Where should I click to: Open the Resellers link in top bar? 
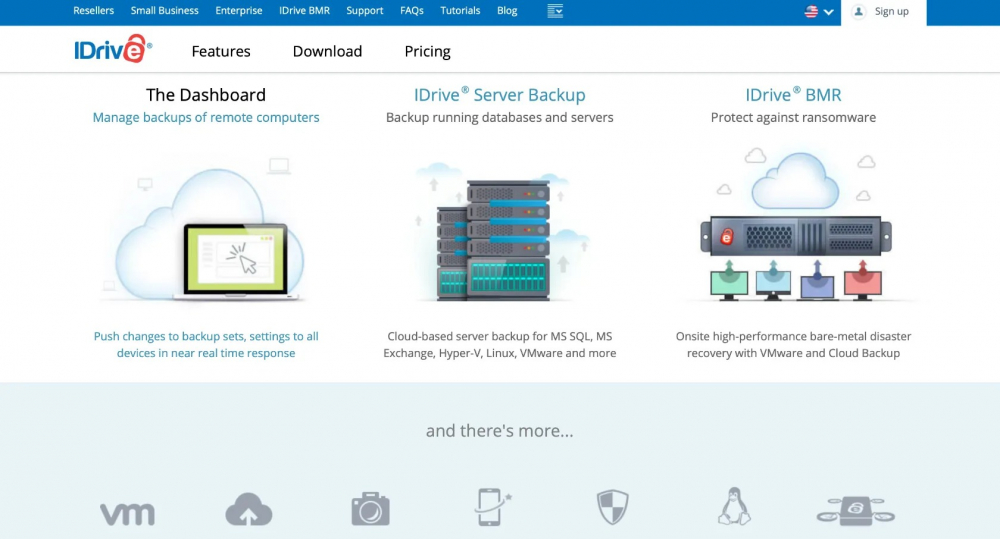click(x=94, y=11)
